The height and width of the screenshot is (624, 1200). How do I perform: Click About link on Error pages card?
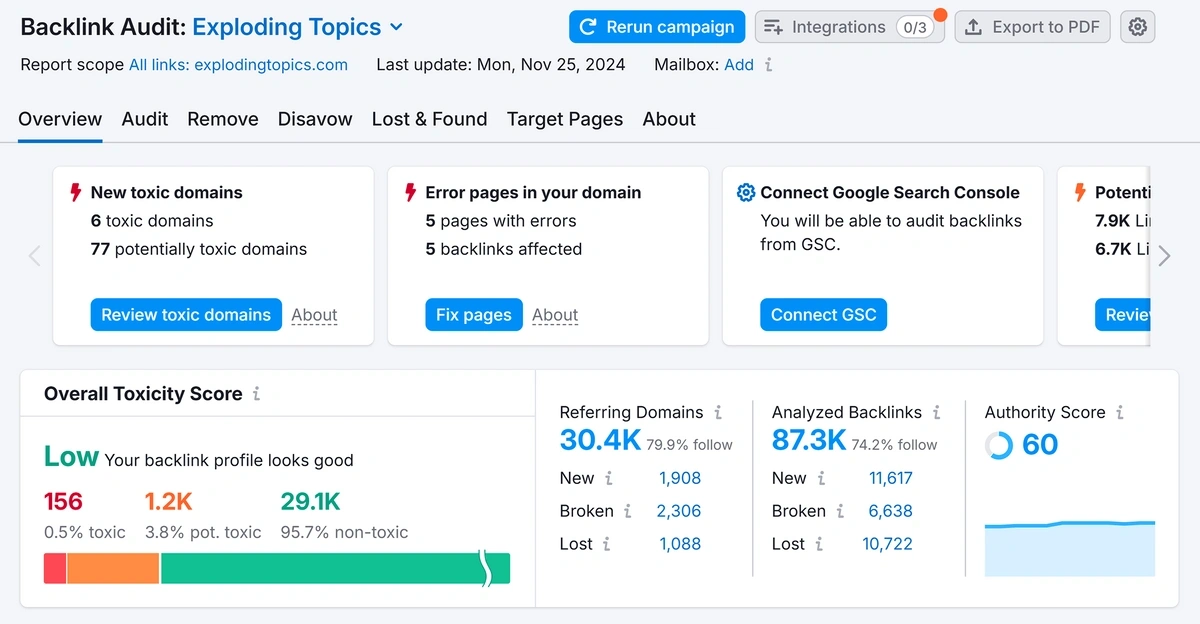pos(555,315)
